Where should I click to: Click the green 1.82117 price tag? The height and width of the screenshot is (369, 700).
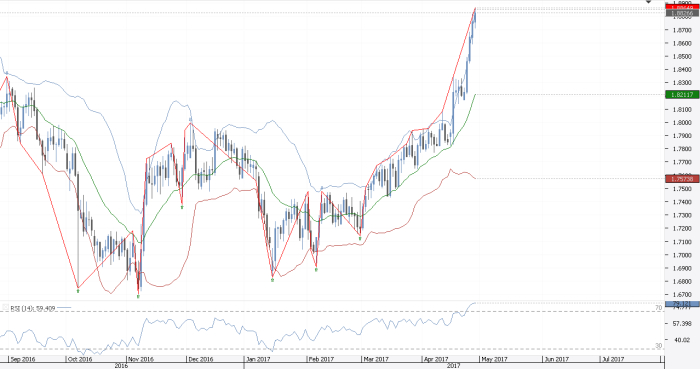point(682,95)
